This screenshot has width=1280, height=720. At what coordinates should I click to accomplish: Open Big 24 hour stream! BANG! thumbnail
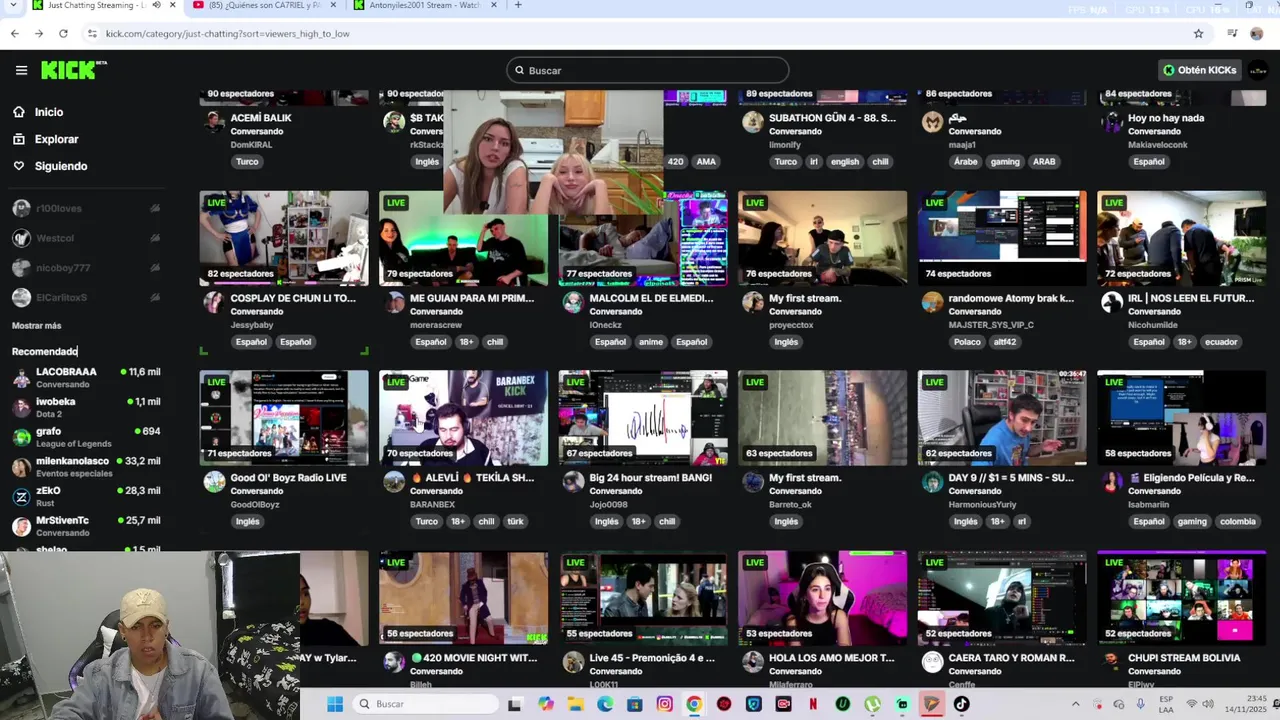click(x=643, y=418)
